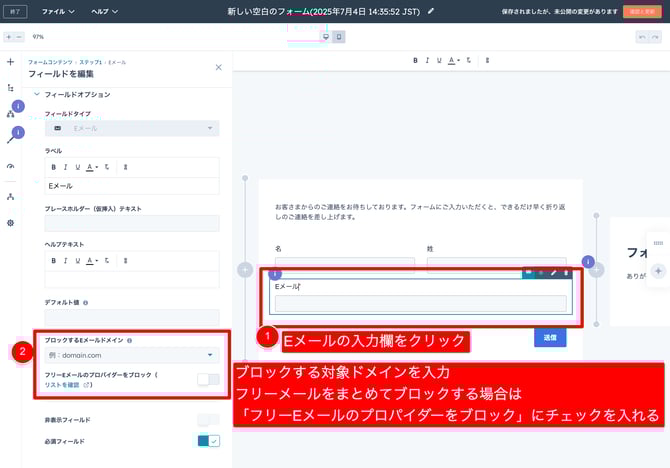Screen dimensions: 670x468
Task: Click the 姓 input on the form canvas
Action: [497, 263]
